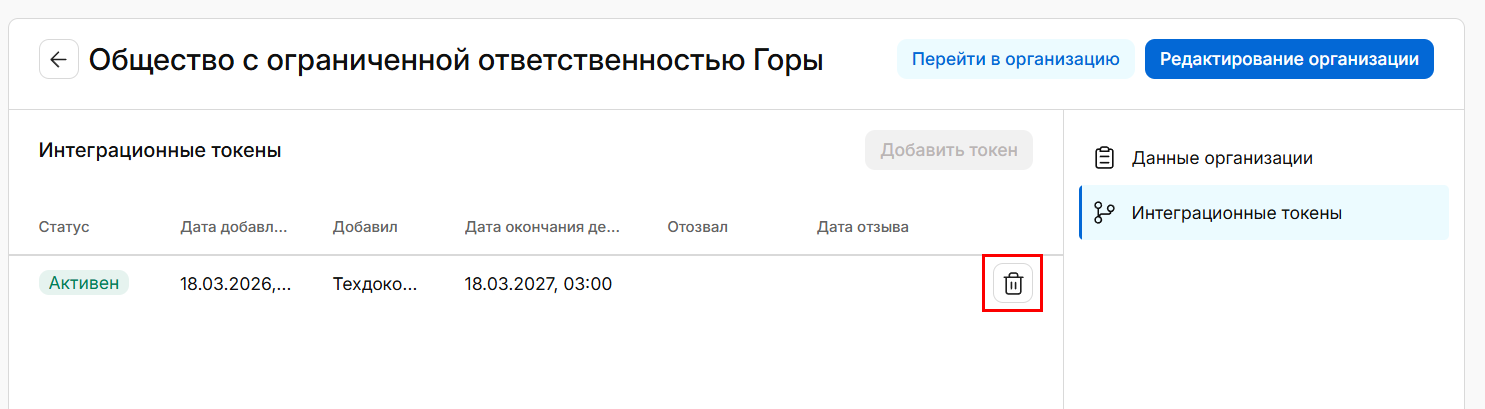Click the organization title Общество с ограниченной ответственностью Горы
The width and height of the screenshot is (1485, 409).
[x=456, y=60]
